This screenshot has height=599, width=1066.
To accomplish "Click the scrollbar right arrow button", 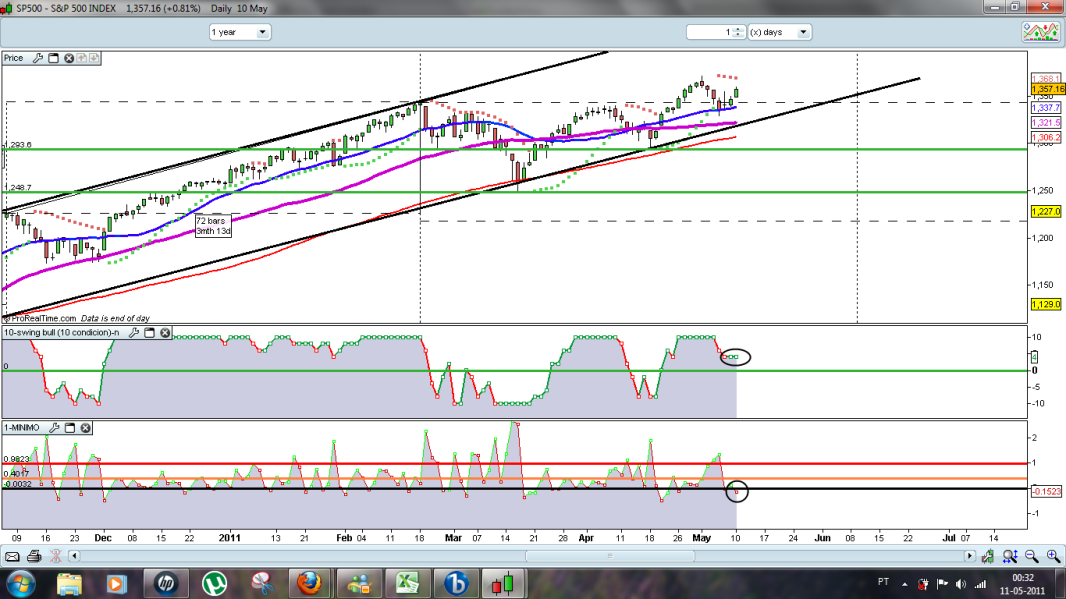I will [x=969, y=556].
